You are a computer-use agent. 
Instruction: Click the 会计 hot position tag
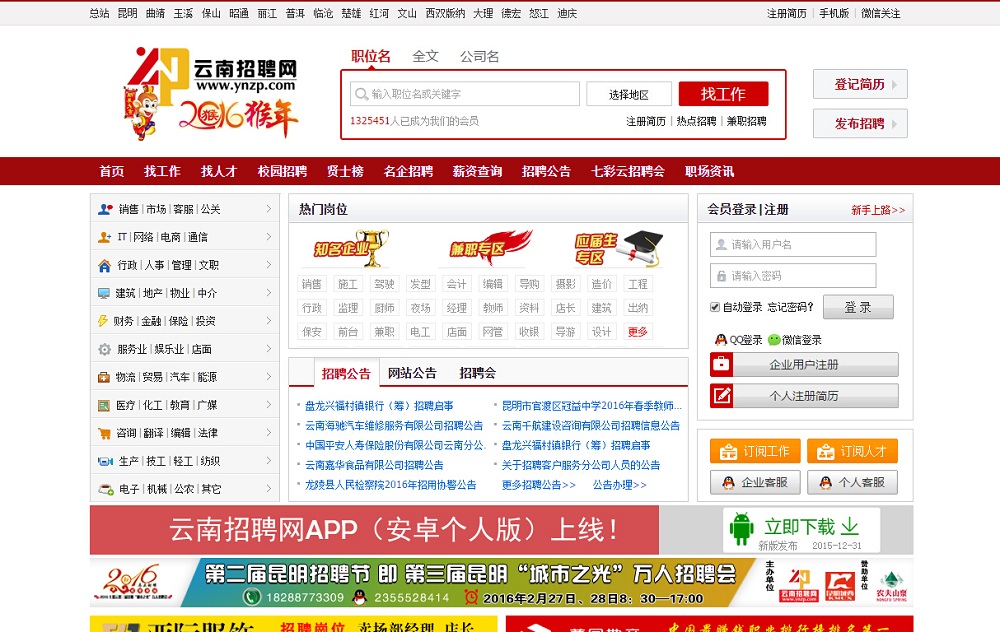click(x=457, y=284)
